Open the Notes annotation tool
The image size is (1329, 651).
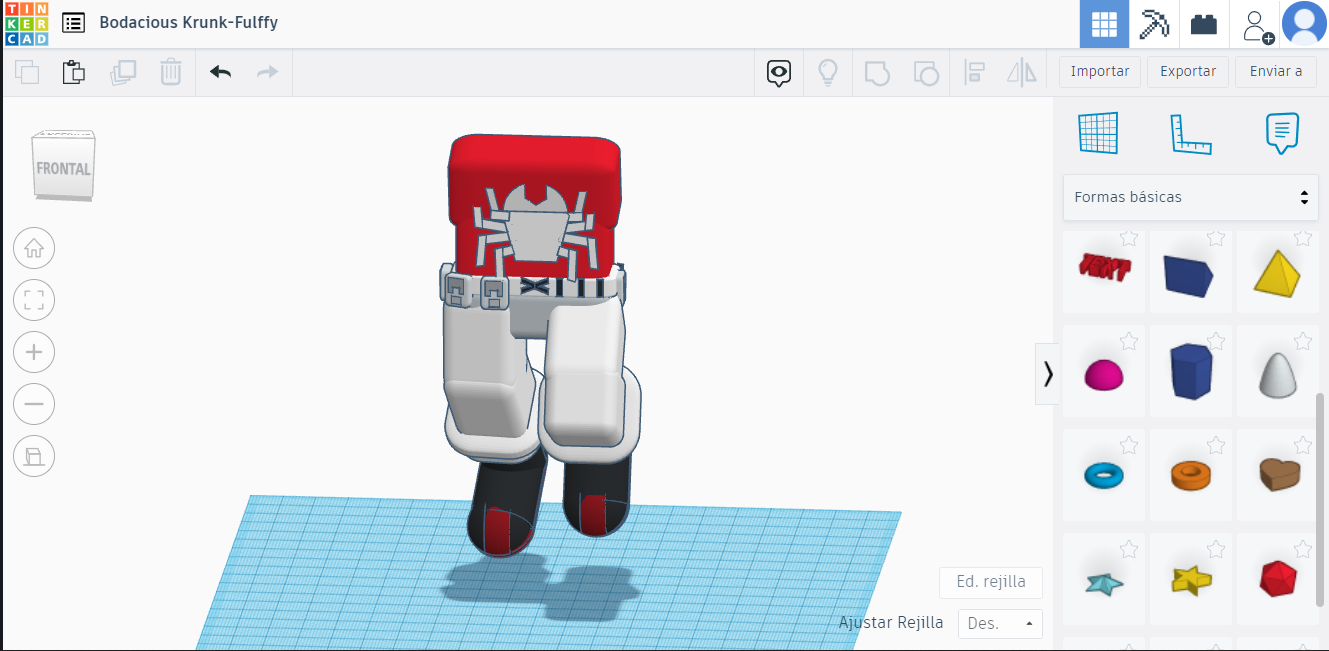point(1282,133)
